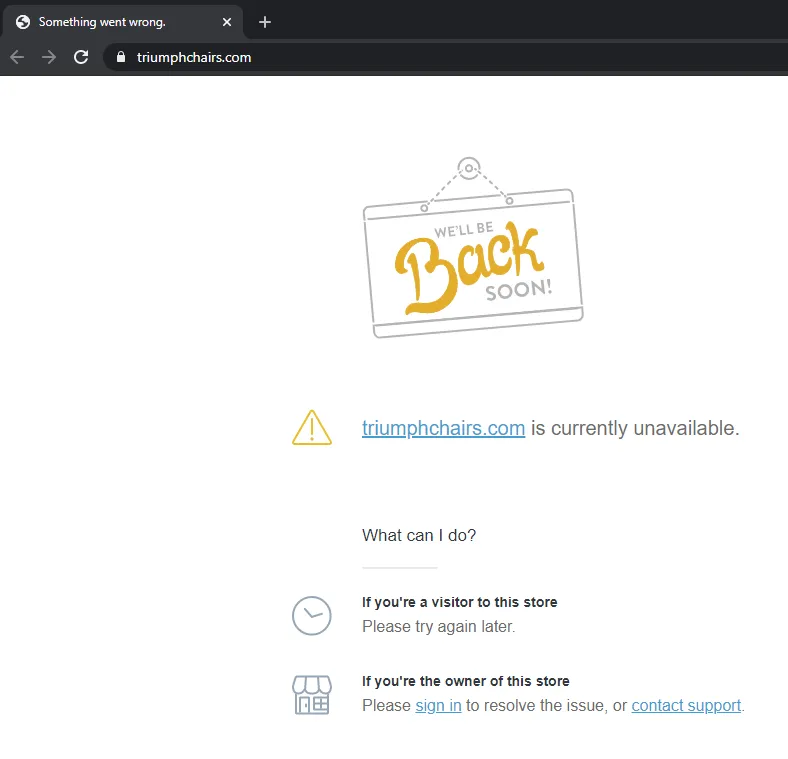Click the yellow warning triangle icon
Image resolution: width=788 pixels, height=759 pixels.
[x=312, y=428]
